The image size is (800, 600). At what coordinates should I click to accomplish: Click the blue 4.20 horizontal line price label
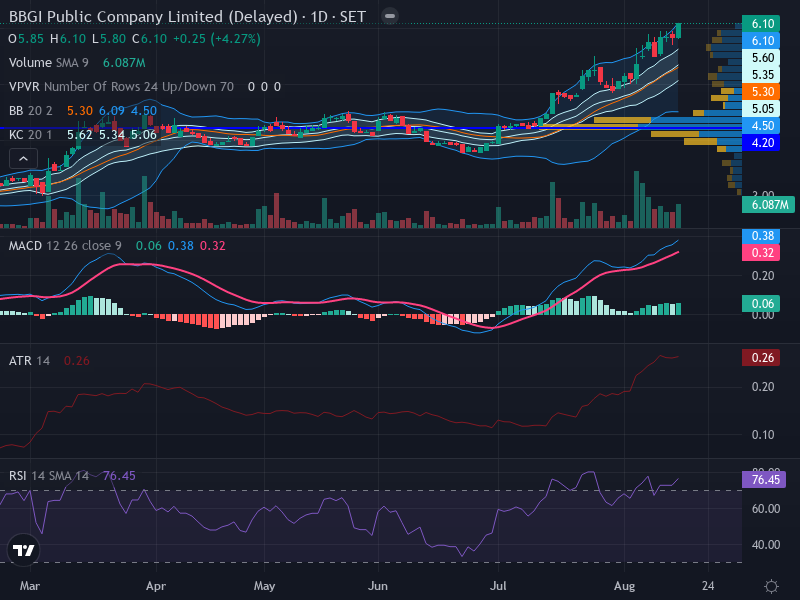tap(761, 143)
